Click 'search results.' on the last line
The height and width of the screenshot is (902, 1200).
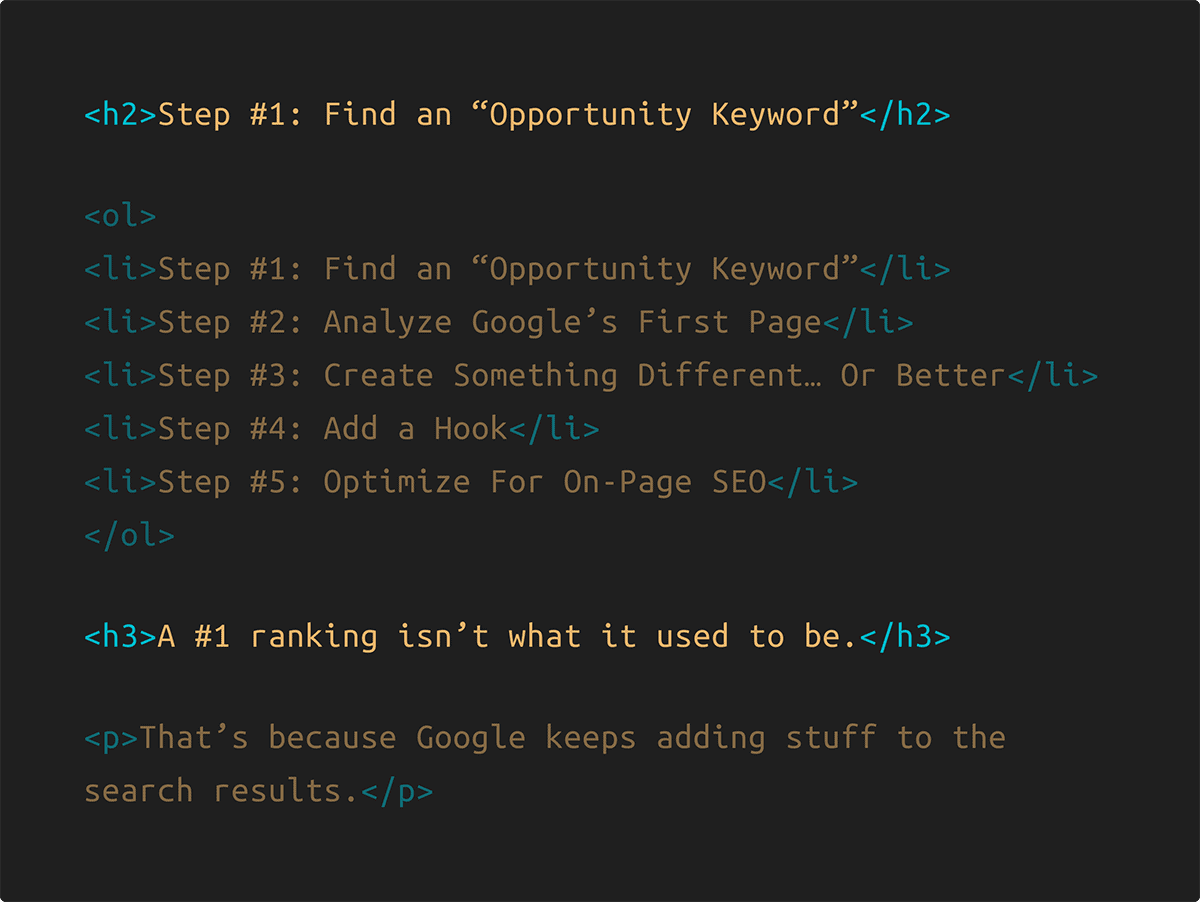(x=222, y=792)
